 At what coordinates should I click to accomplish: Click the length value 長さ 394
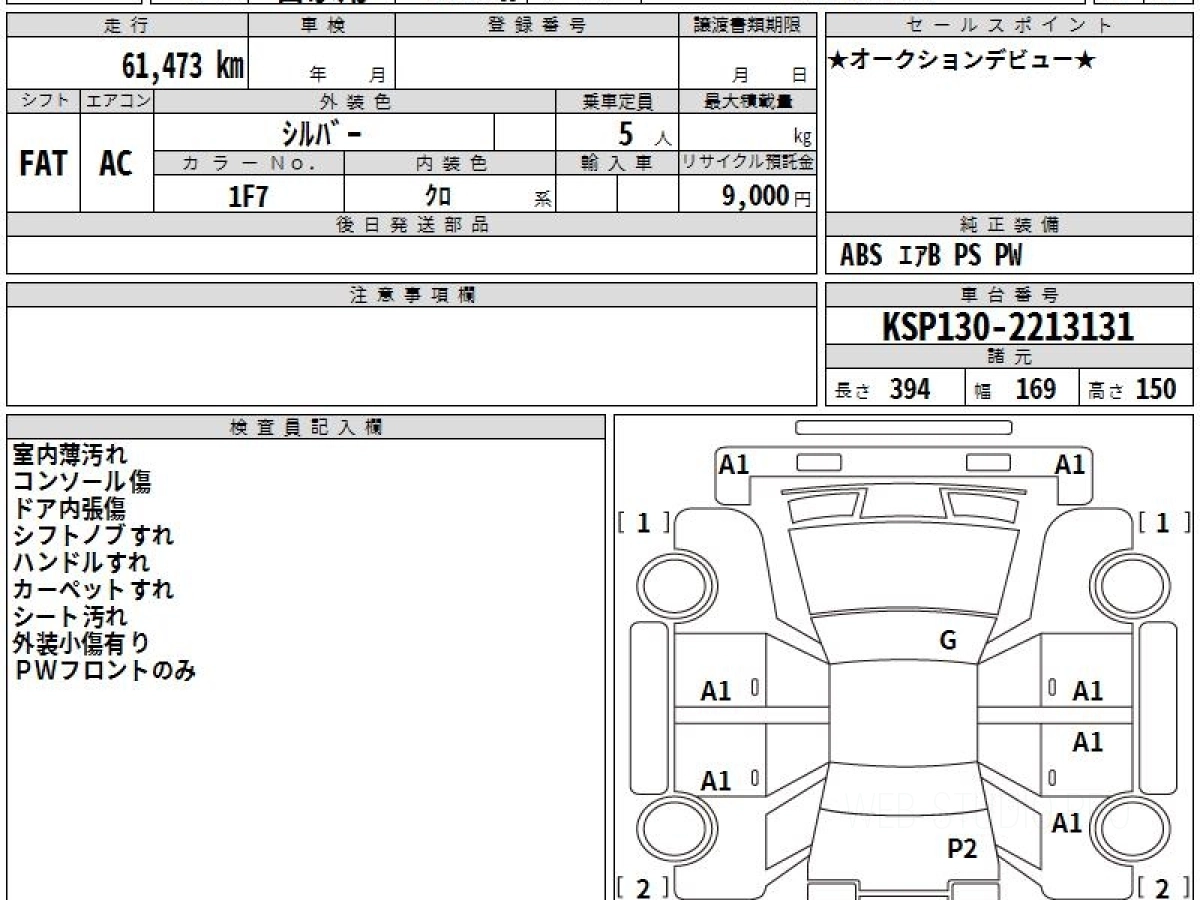click(x=883, y=389)
